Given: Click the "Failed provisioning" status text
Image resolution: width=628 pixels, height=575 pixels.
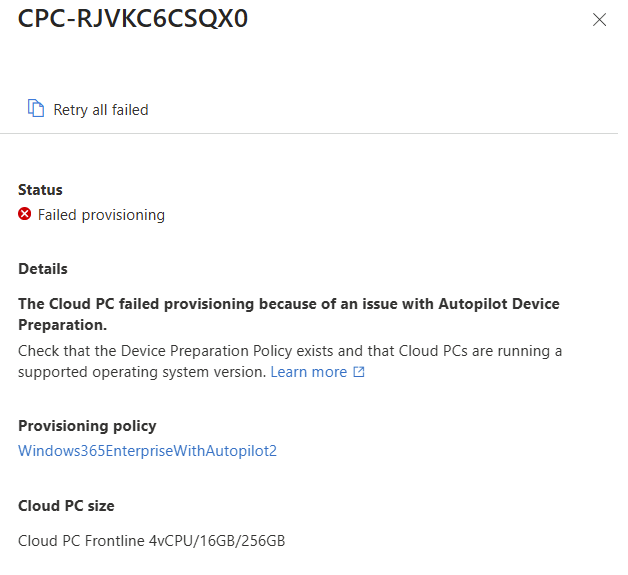Looking at the screenshot, I should [x=101, y=215].
